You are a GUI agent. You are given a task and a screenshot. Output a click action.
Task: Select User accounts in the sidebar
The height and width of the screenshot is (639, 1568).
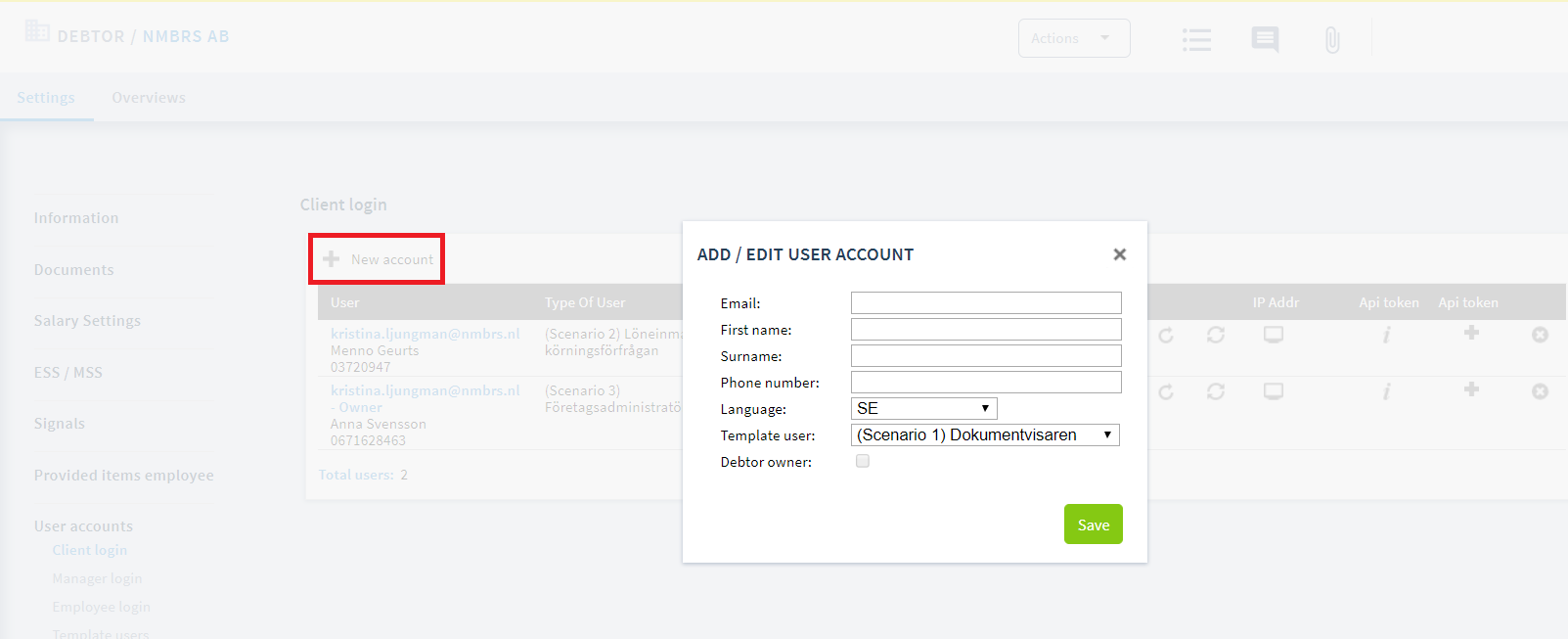pyautogui.click(x=83, y=526)
